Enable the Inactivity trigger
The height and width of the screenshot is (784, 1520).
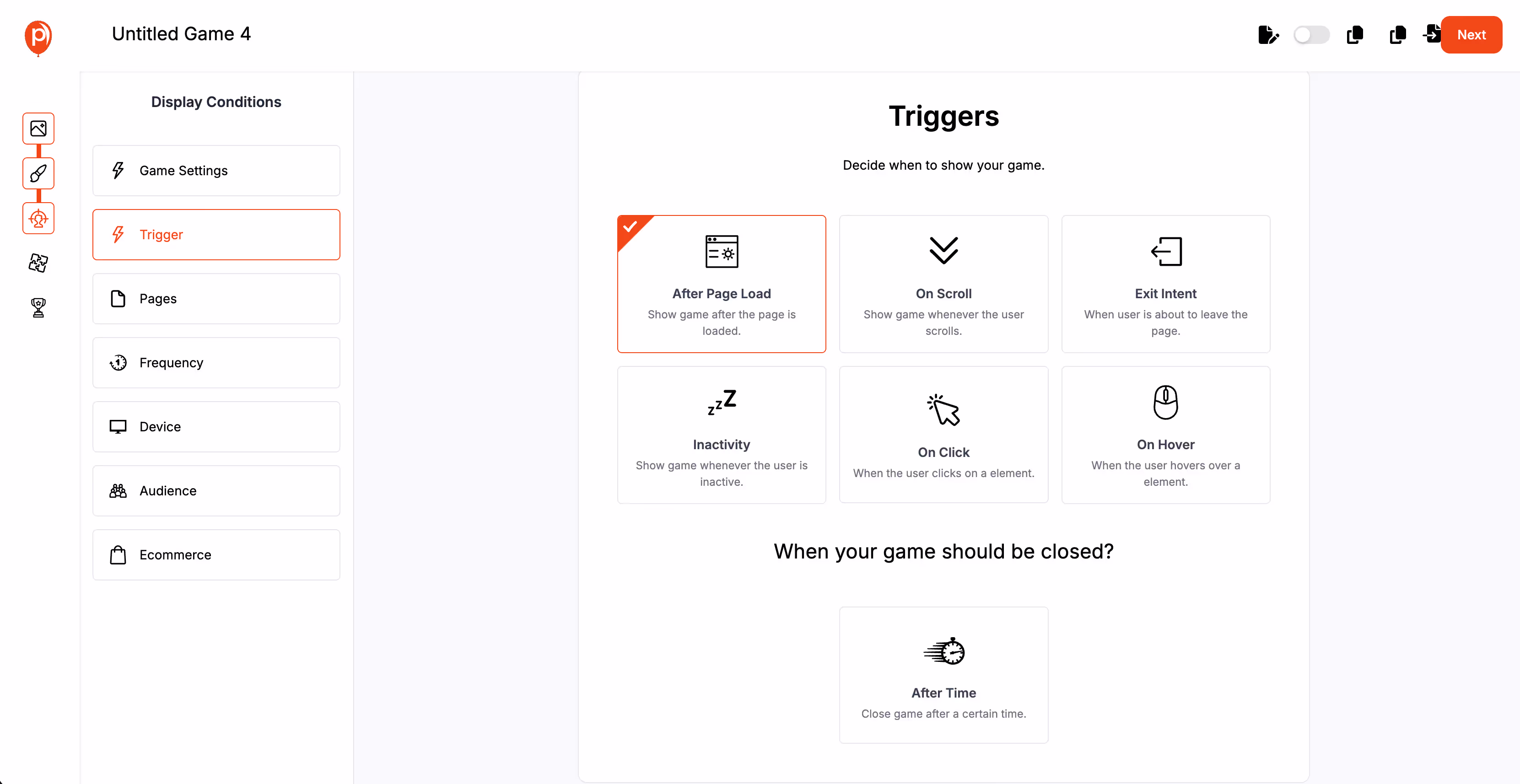pyautogui.click(x=721, y=435)
